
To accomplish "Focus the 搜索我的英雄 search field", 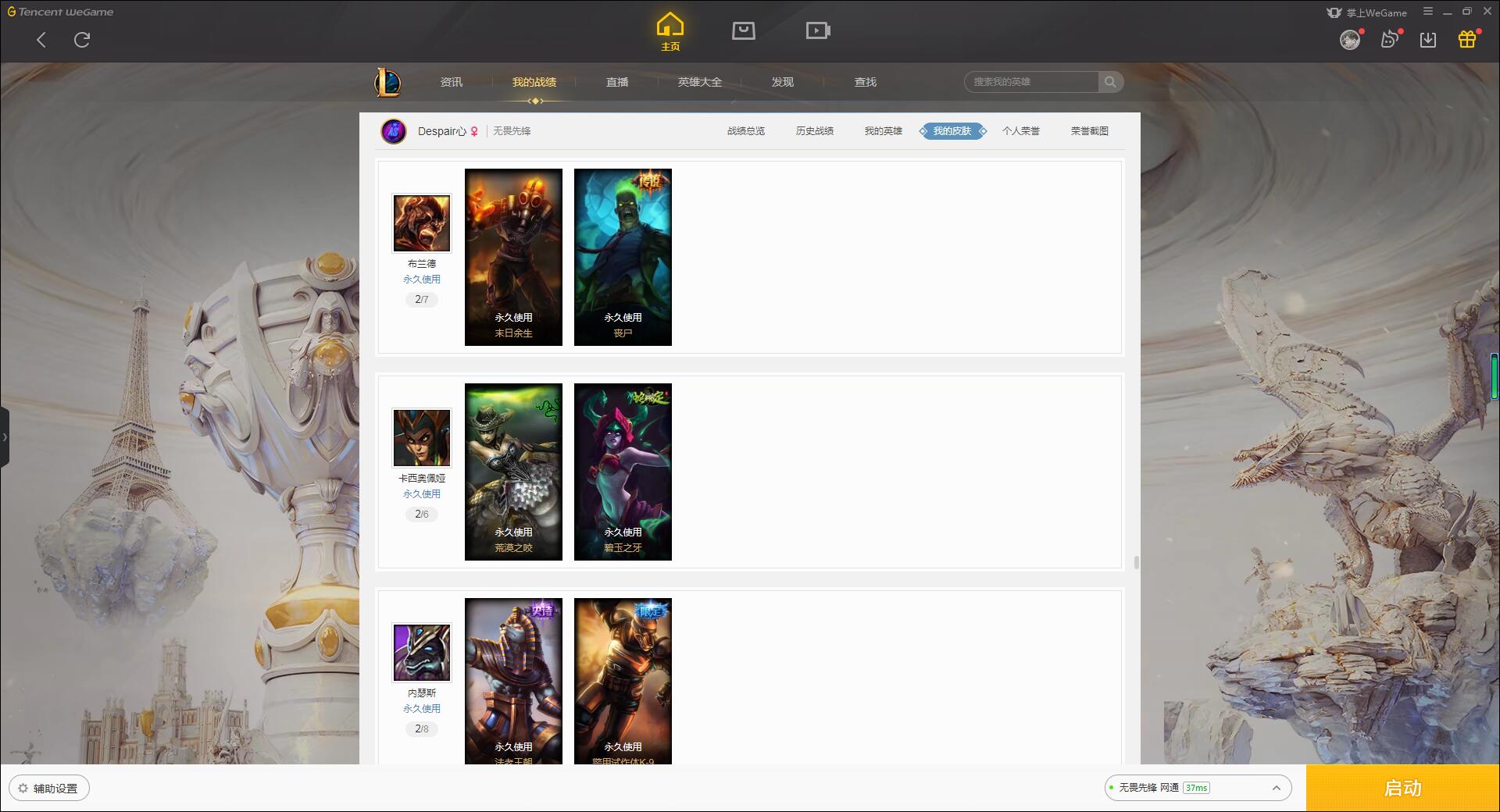I will click(1031, 82).
